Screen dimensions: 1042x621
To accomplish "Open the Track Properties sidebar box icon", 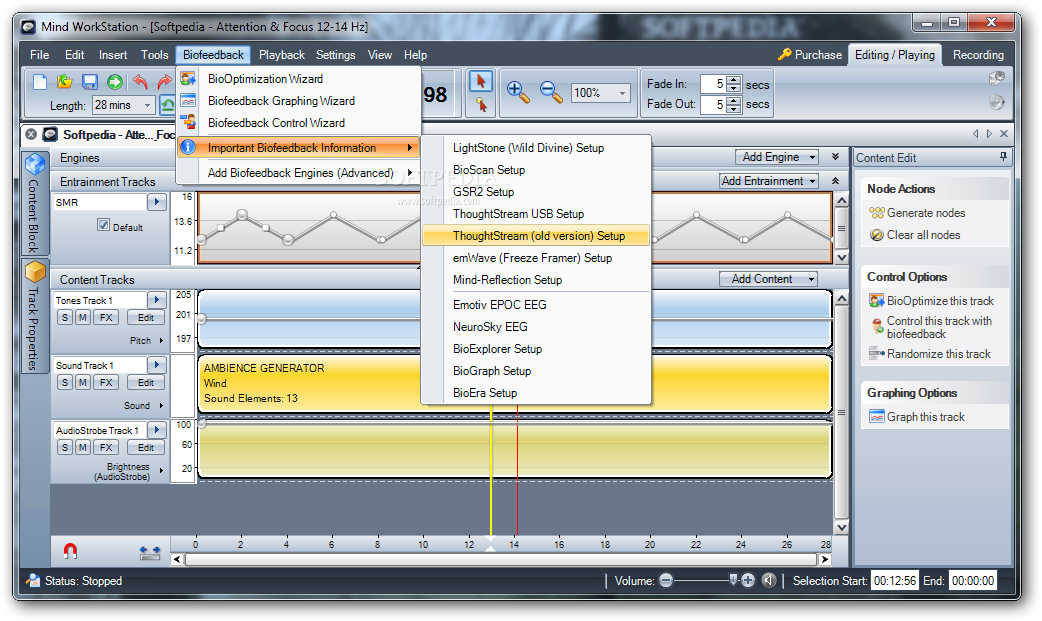I will point(35,271).
